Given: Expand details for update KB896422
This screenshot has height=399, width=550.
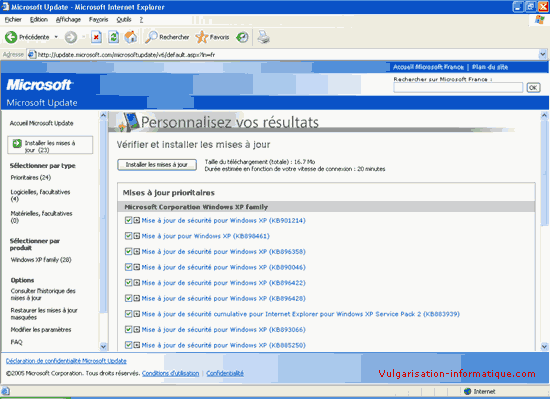Looking at the screenshot, I should tap(136, 283).
